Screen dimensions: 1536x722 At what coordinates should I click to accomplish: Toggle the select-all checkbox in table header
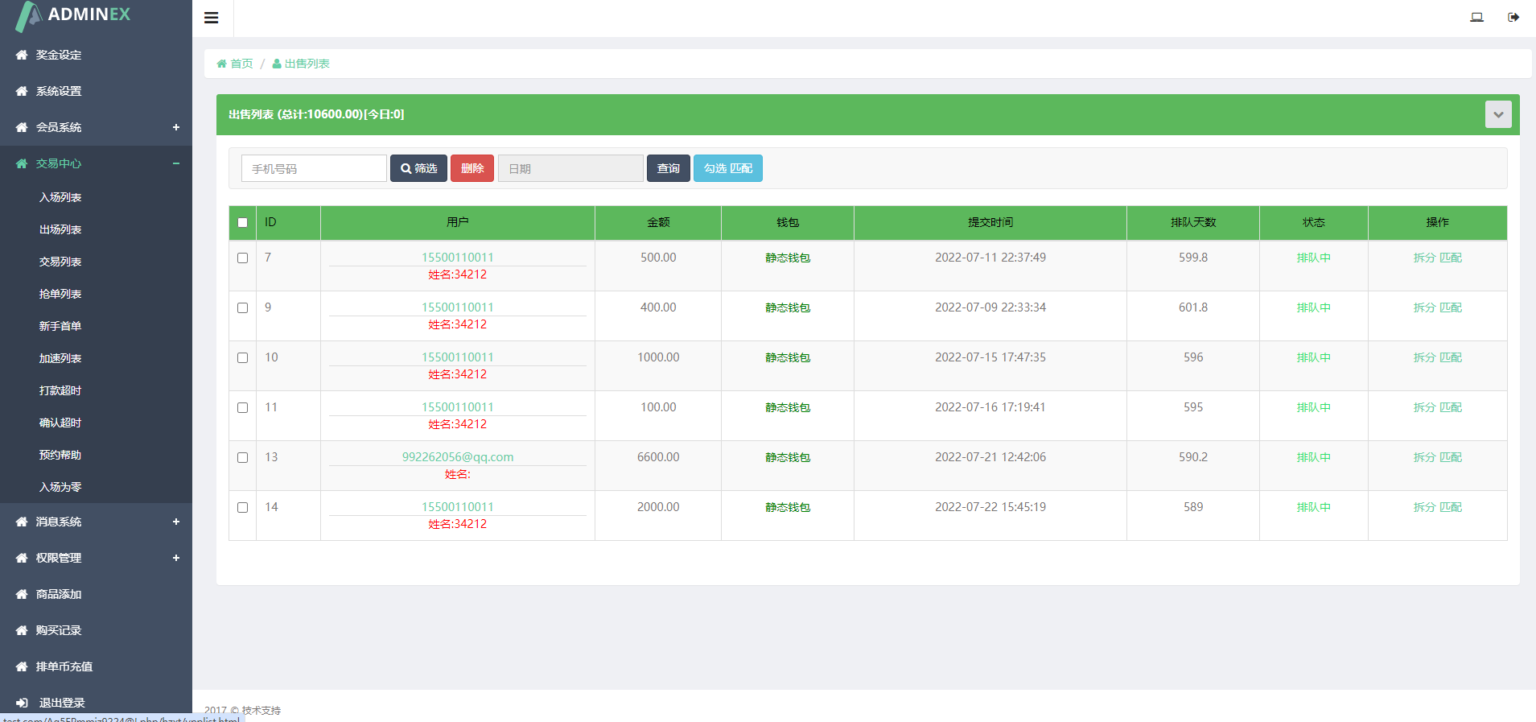242,223
